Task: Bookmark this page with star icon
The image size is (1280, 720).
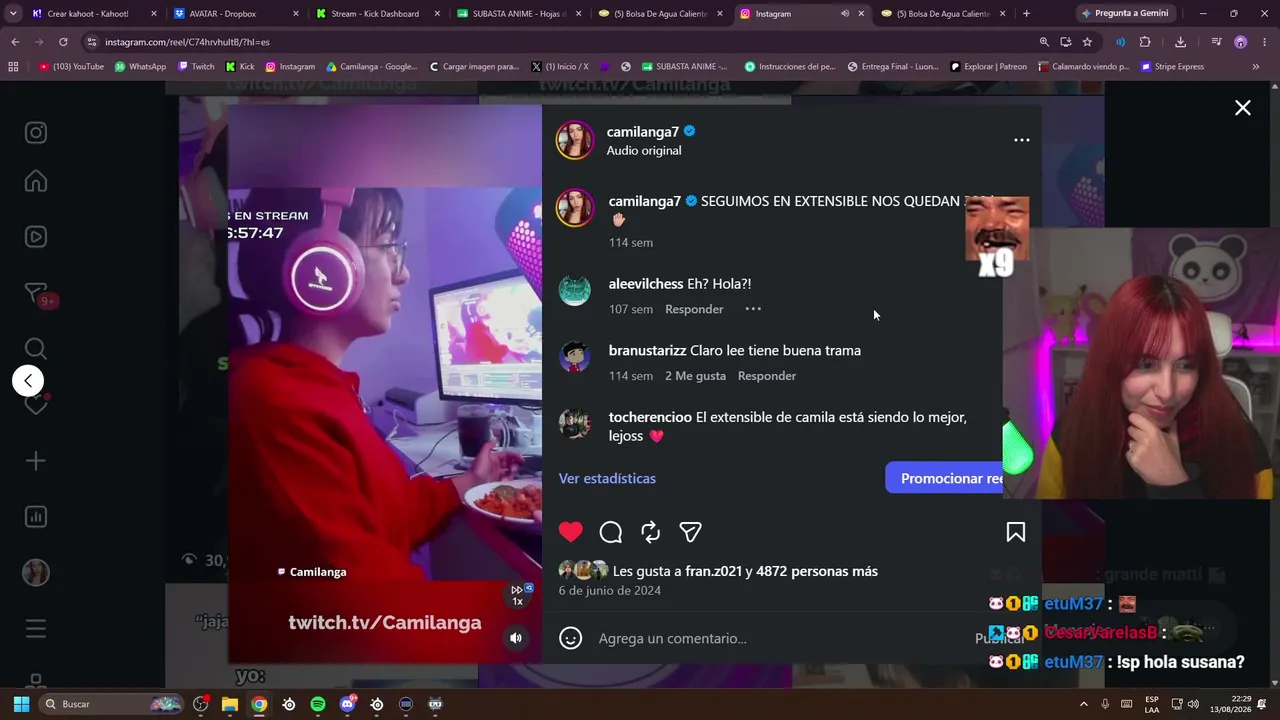Action: coord(1087,42)
